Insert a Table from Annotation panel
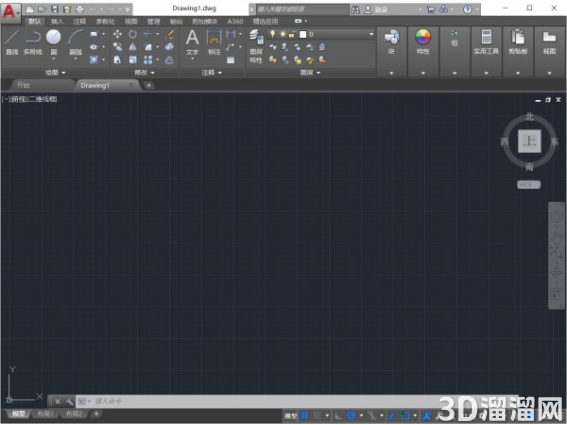The image size is (567, 425). pyautogui.click(x=231, y=60)
